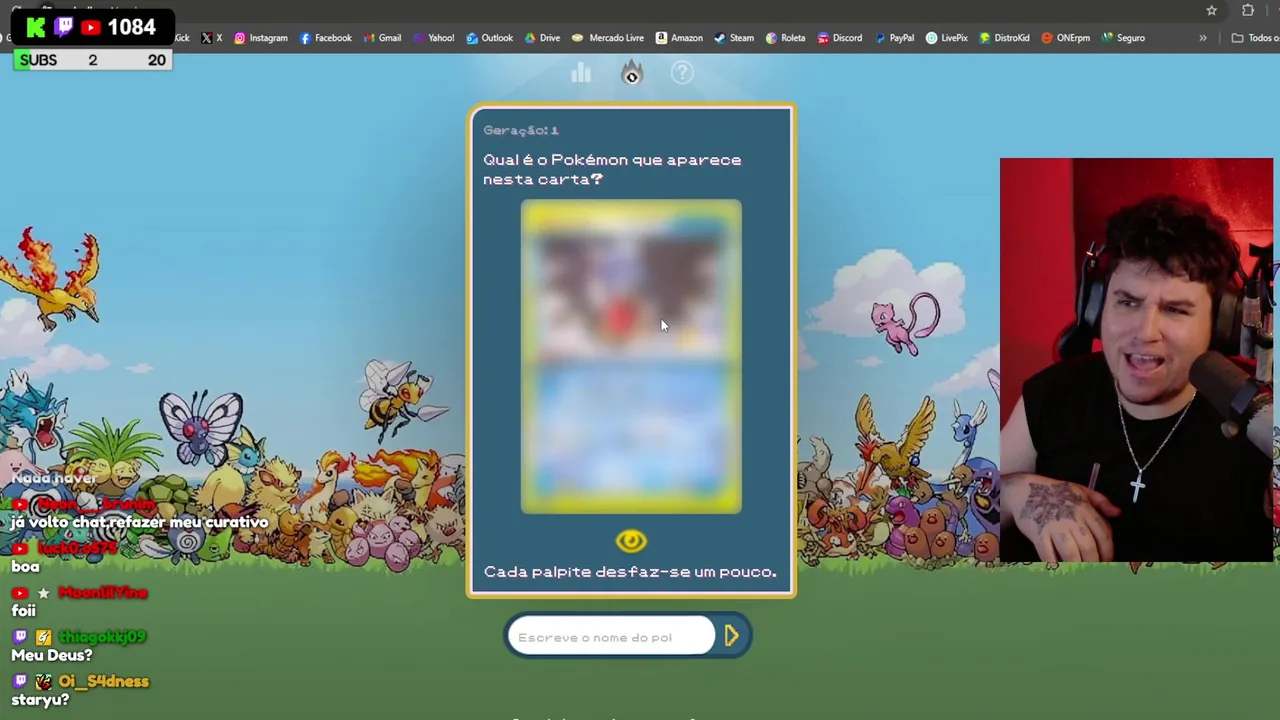
Task: Click the streak flame icon
Action: (632, 73)
